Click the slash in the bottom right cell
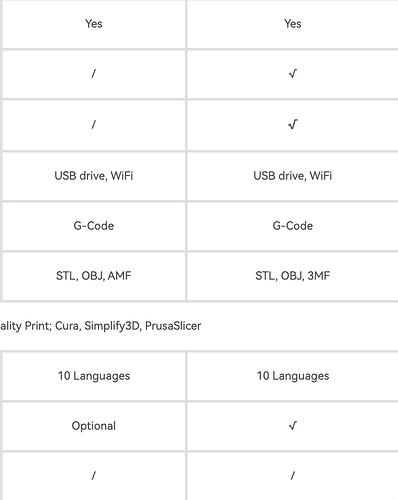This screenshot has height=500, width=398. [x=293, y=476]
